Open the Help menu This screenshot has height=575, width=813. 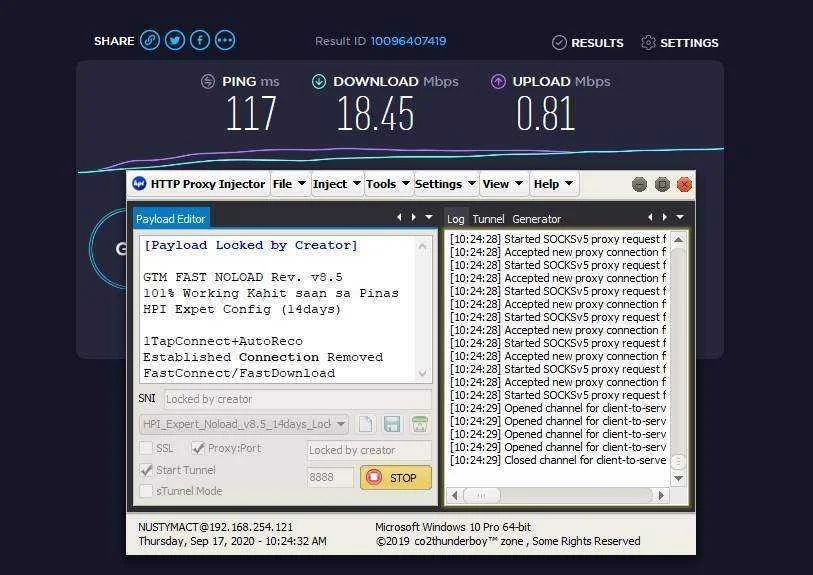(x=553, y=184)
